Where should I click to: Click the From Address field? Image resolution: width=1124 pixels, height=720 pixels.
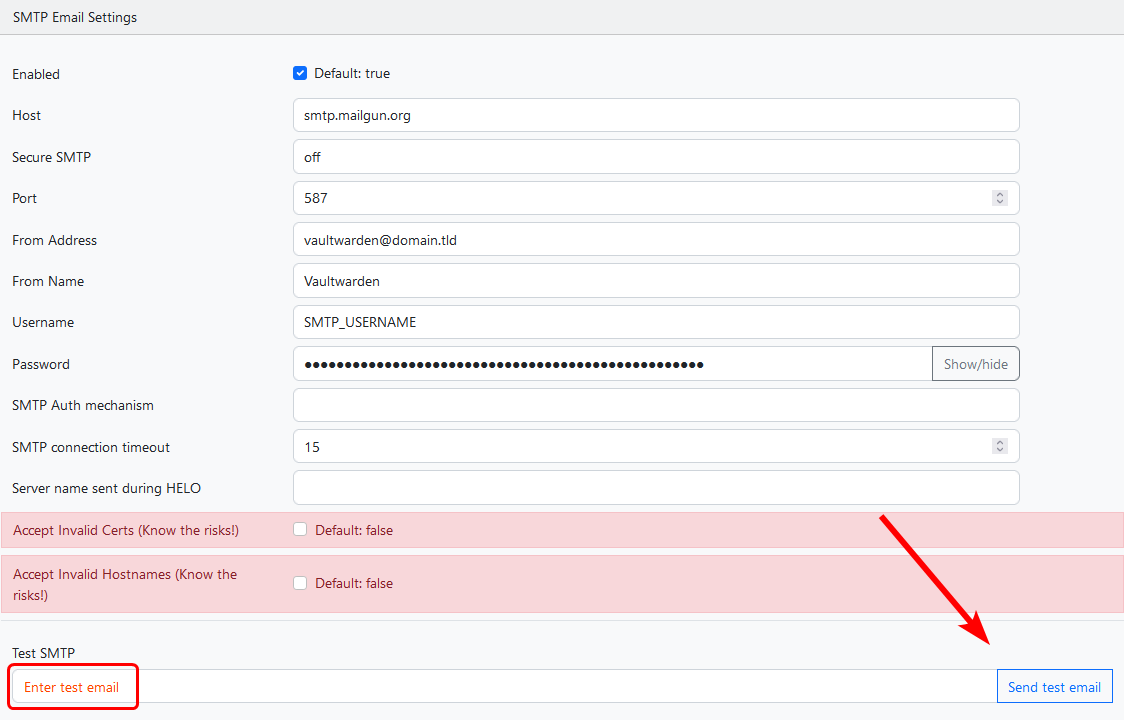point(655,239)
